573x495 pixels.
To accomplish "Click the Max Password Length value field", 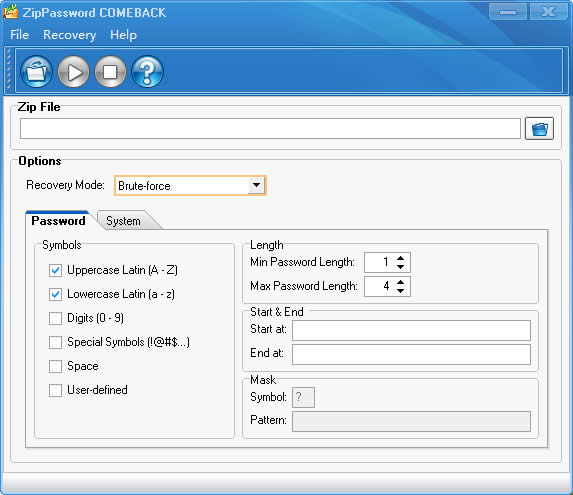I will point(379,286).
